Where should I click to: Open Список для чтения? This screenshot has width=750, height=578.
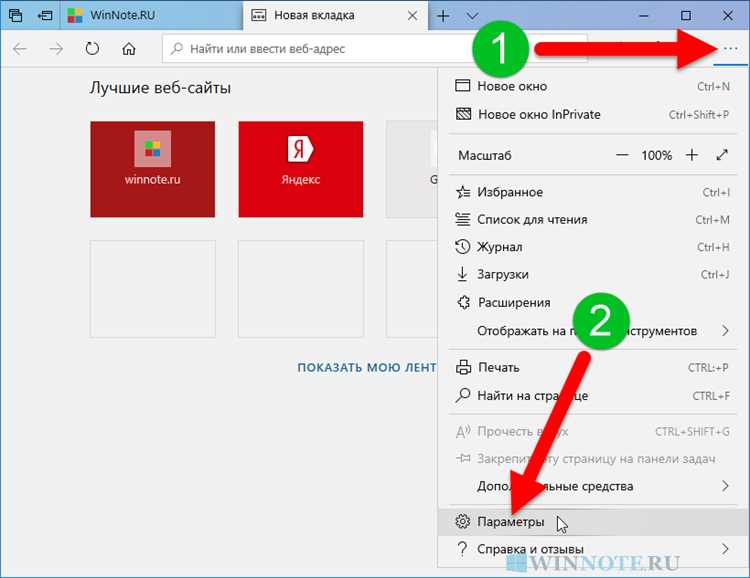point(593,220)
